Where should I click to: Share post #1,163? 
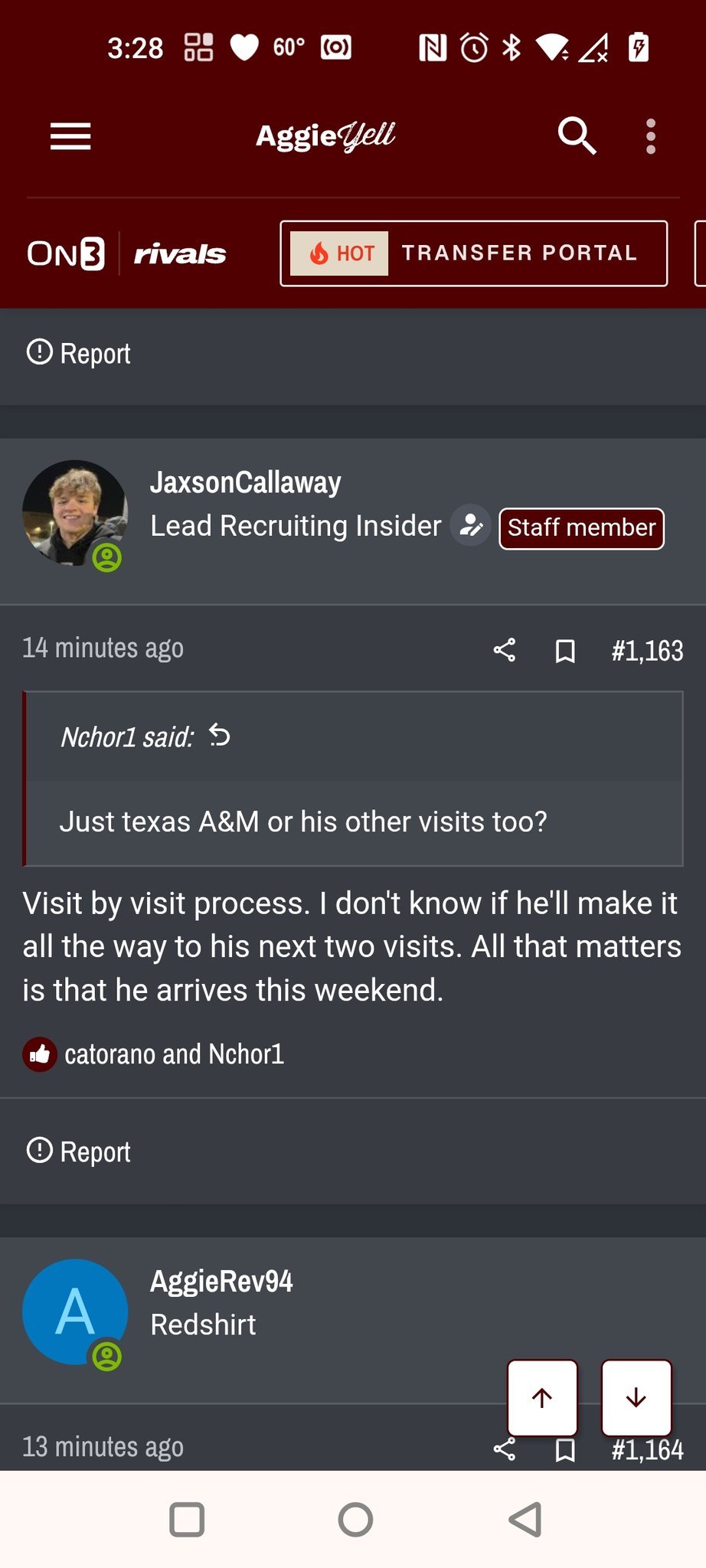505,651
